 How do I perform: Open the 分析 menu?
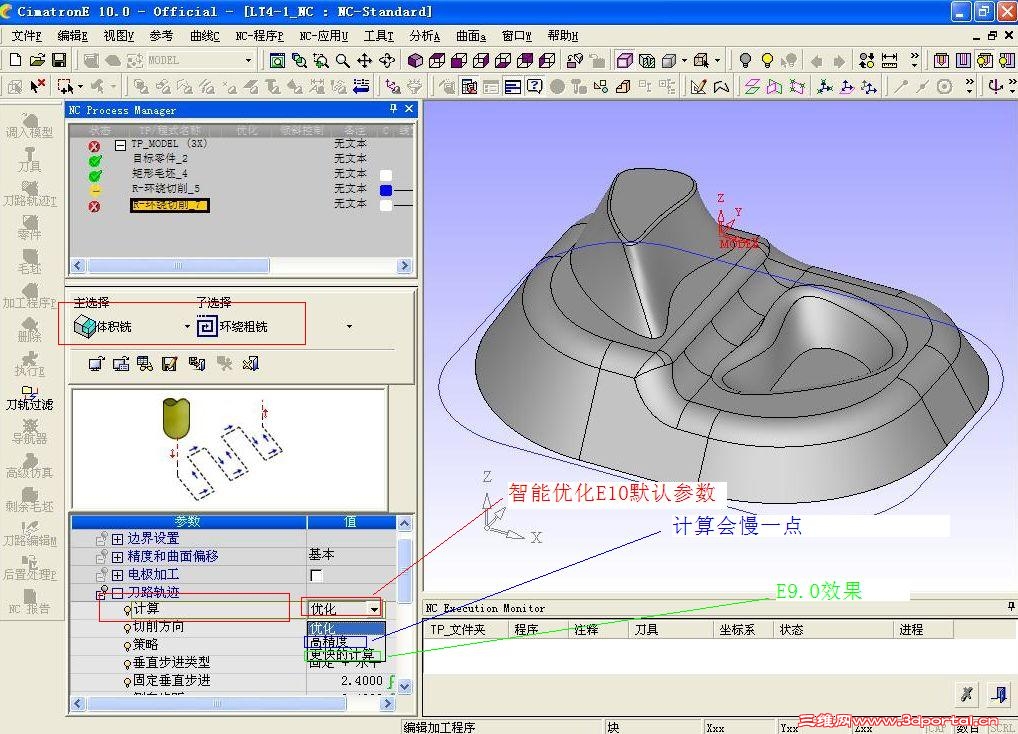(x=425, y=36)
